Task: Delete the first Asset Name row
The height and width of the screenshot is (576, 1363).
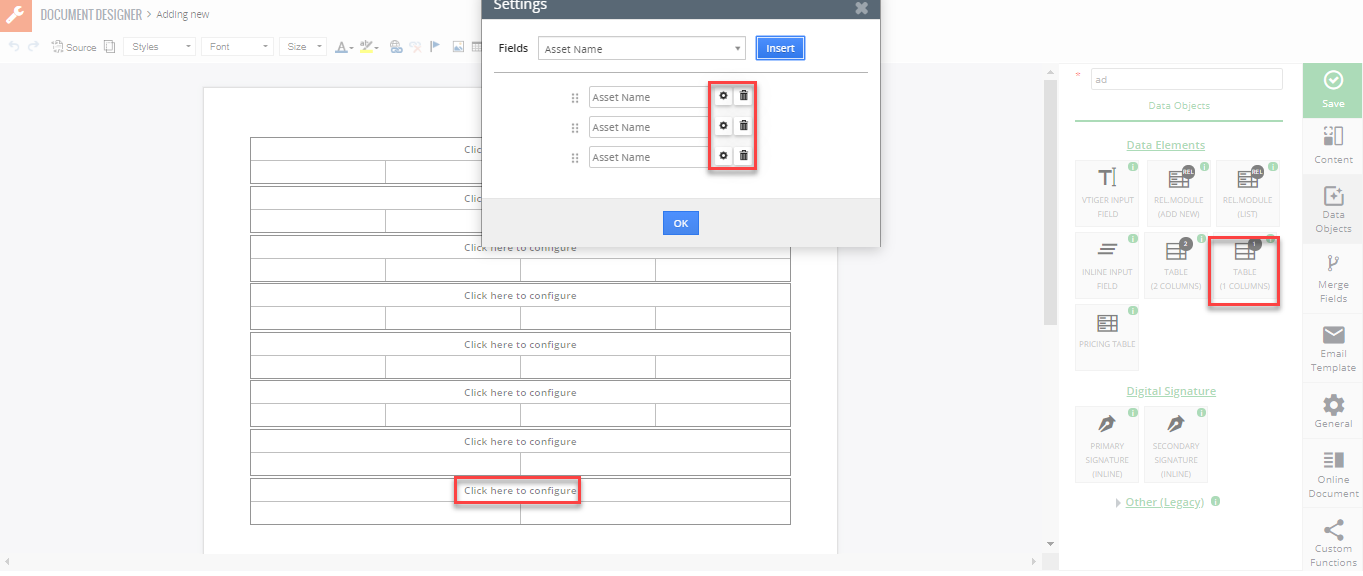Action: [743, 96]
